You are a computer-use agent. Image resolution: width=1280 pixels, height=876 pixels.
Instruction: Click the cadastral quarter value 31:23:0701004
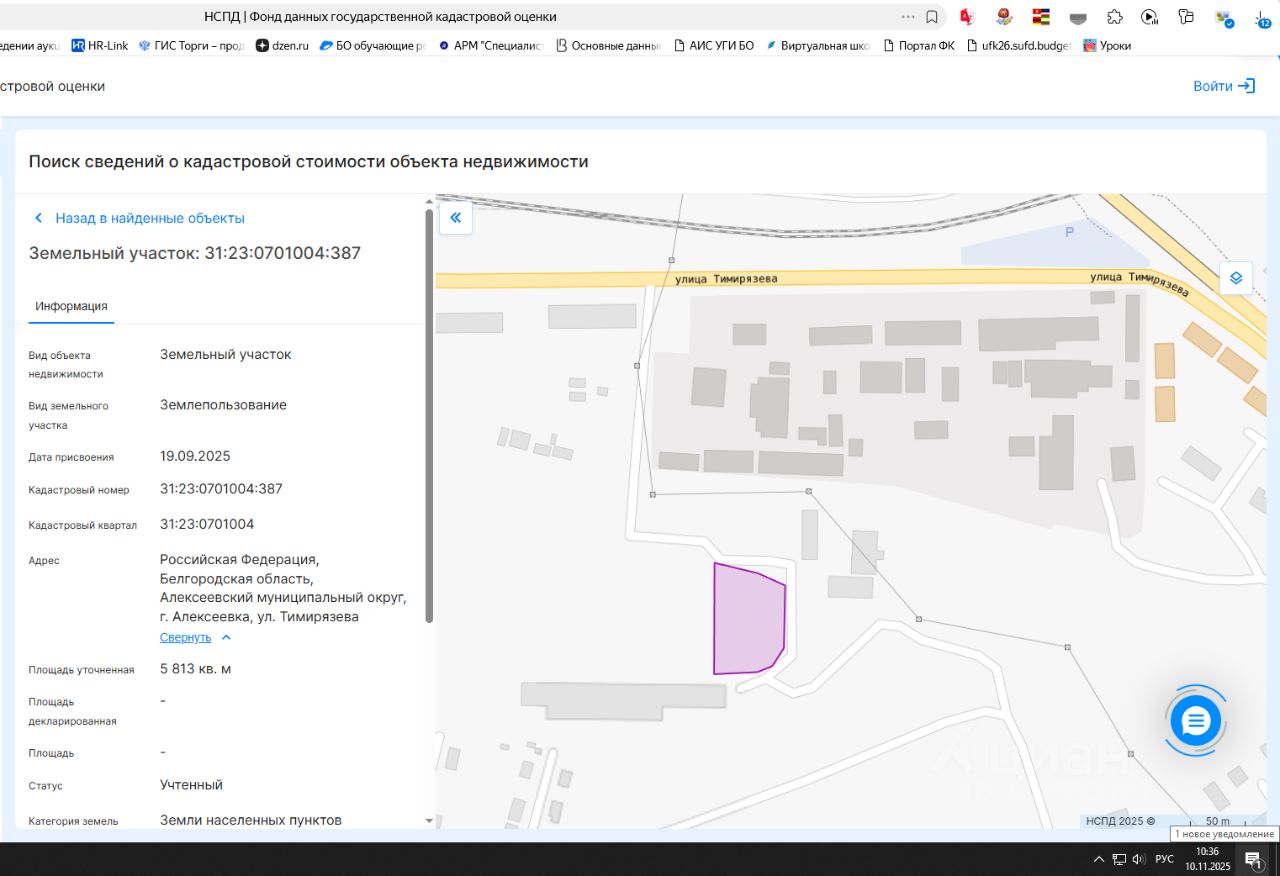207,524
